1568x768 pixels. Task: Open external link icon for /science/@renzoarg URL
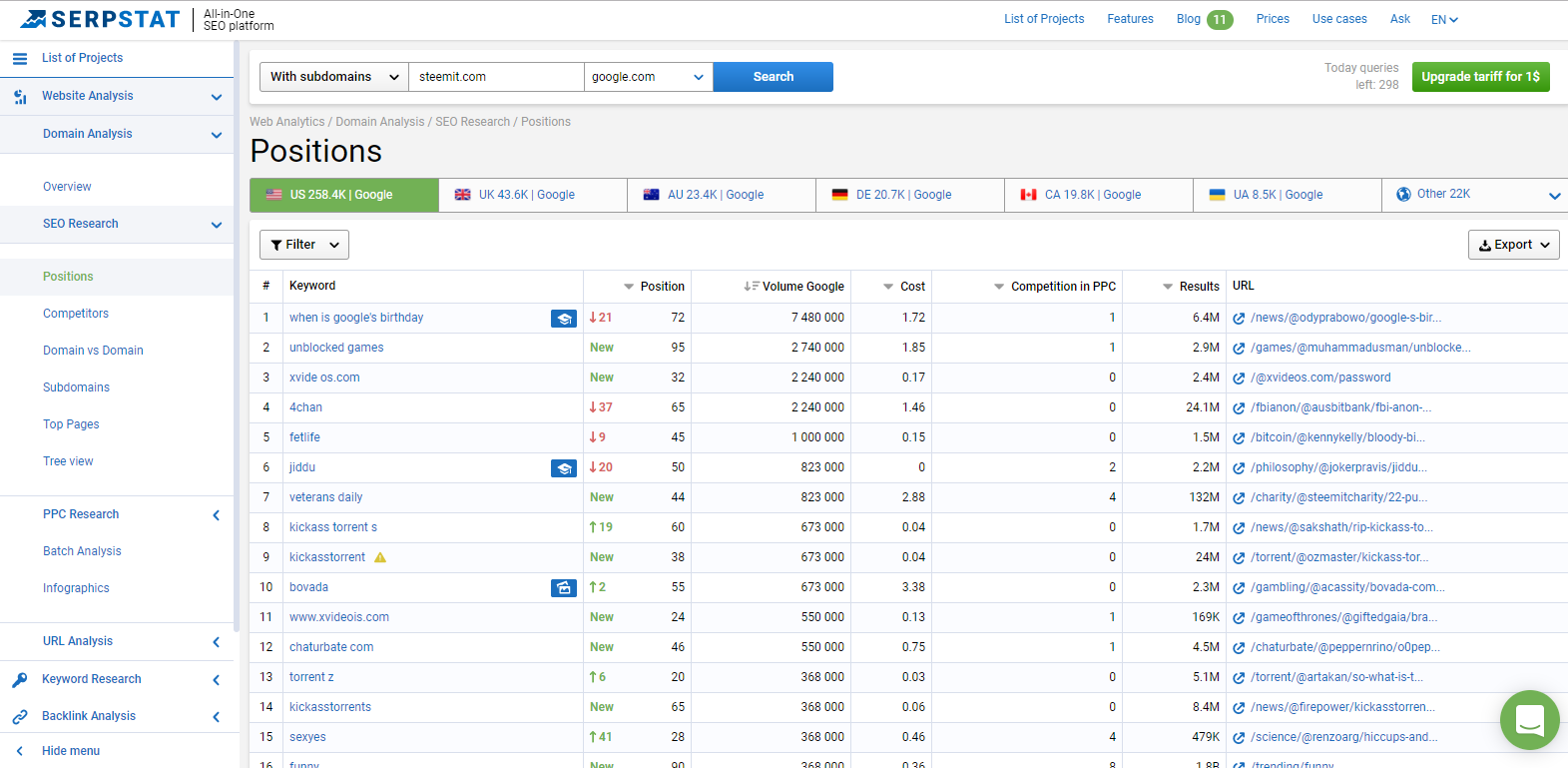coord(1239,738)
